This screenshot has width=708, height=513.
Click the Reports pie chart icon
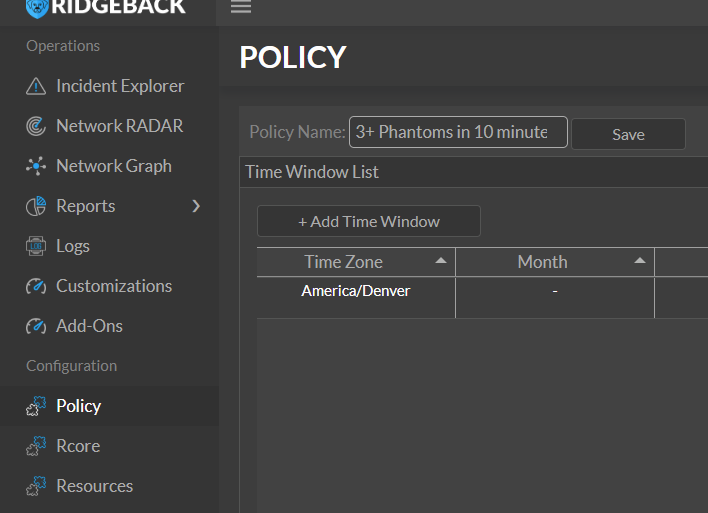tap(36, 206)
